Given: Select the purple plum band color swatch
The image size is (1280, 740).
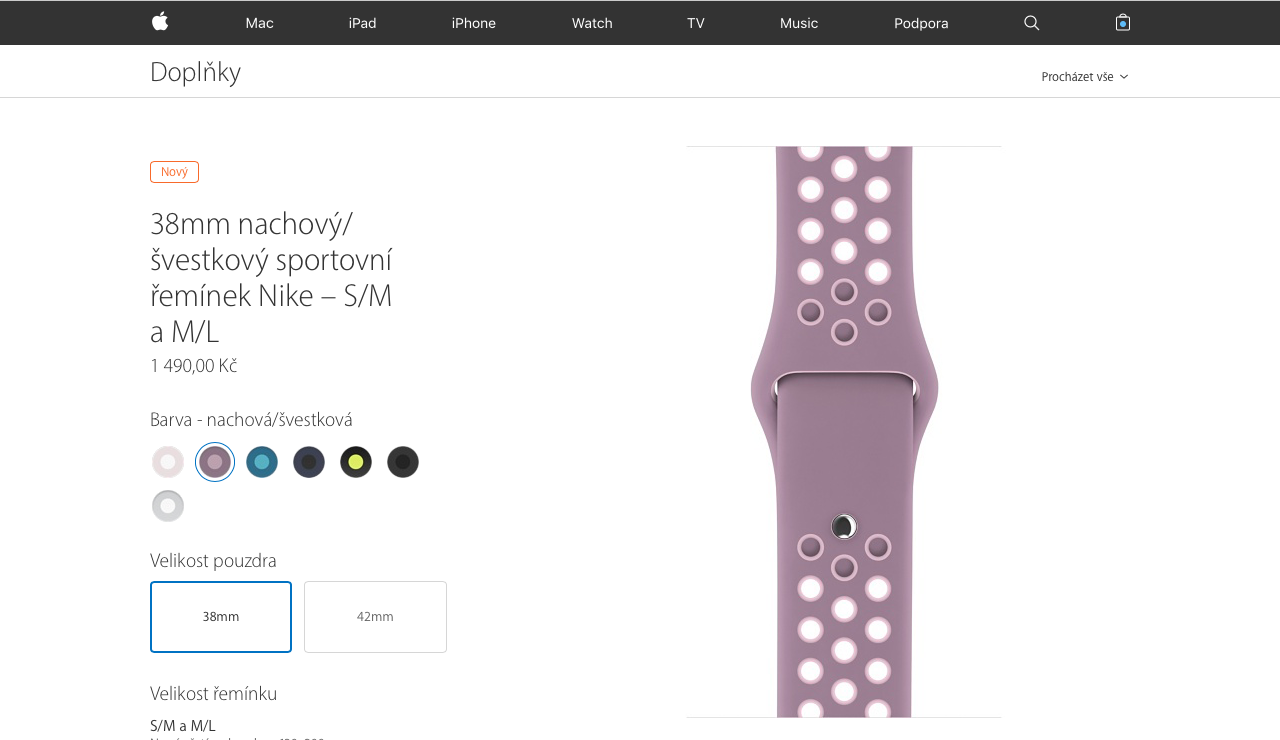Looking at the screenshot, I should tap(215, 462).
